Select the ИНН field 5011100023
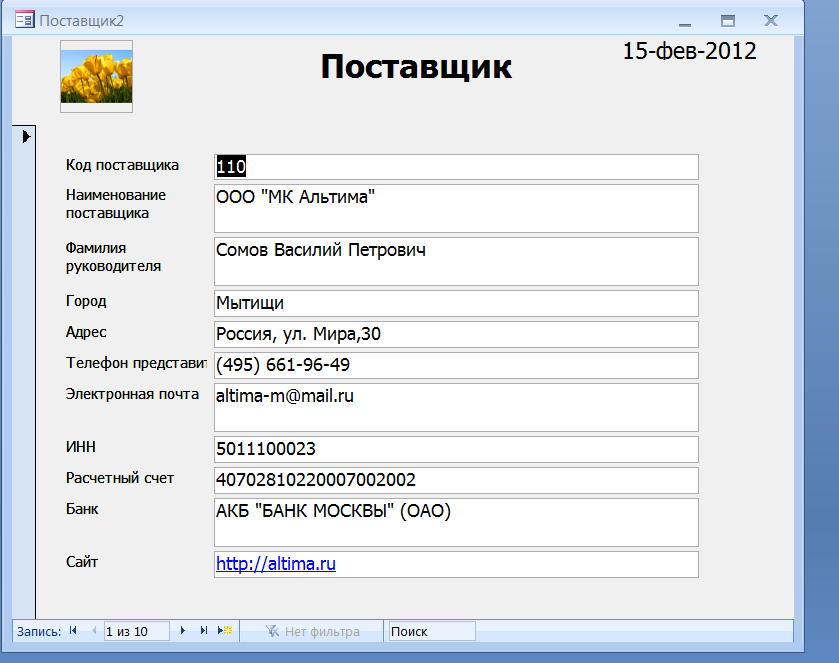 tap(456, 449)
